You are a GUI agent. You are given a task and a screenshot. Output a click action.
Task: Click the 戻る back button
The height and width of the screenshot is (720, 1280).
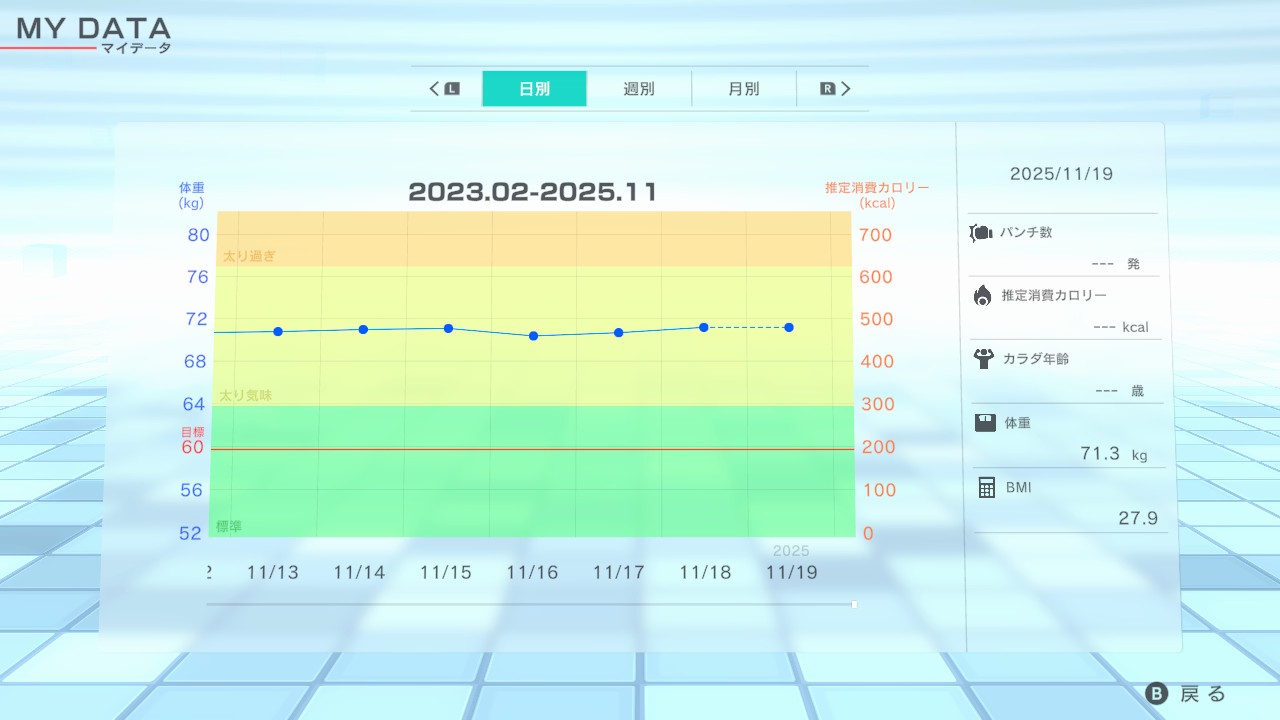coord(1186,694)
